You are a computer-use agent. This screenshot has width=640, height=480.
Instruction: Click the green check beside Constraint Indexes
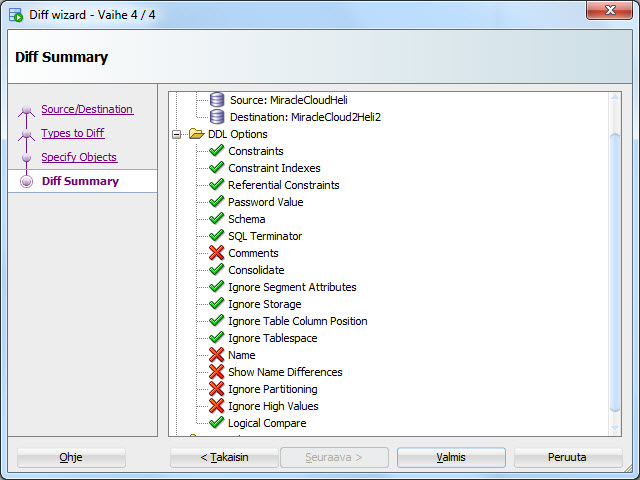(x=216, y=168)
